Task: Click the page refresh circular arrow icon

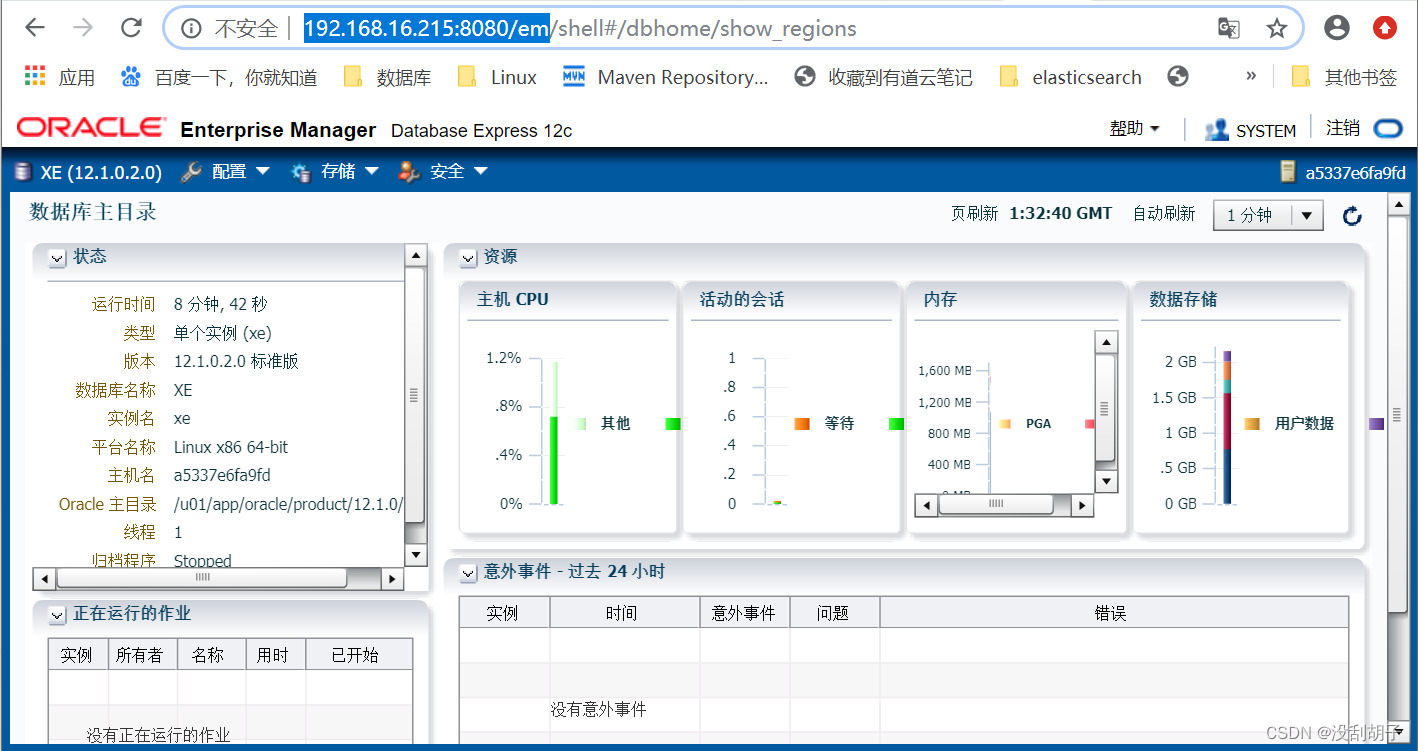Action: pos(1352,216)
